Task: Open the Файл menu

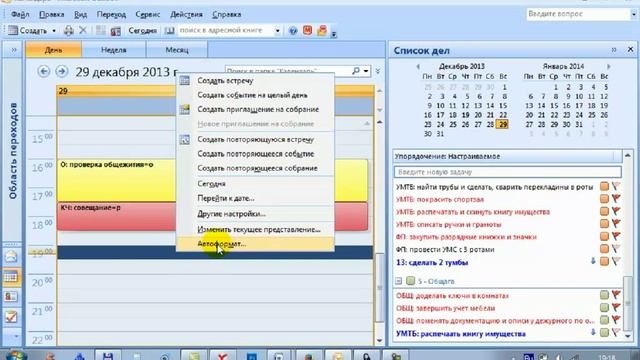Action: click(x=20, y=15)
